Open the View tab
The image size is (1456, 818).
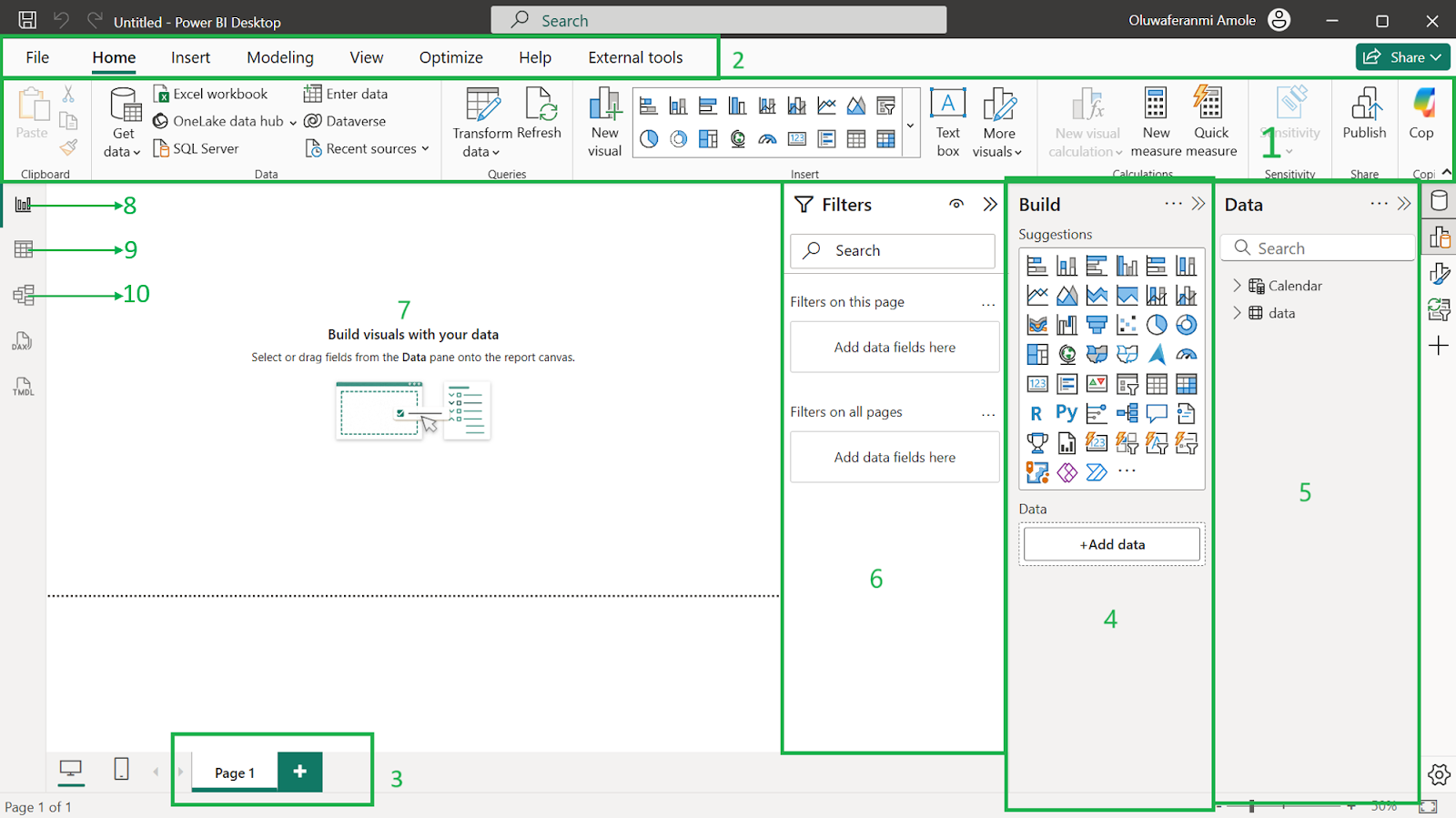point(367,57)
